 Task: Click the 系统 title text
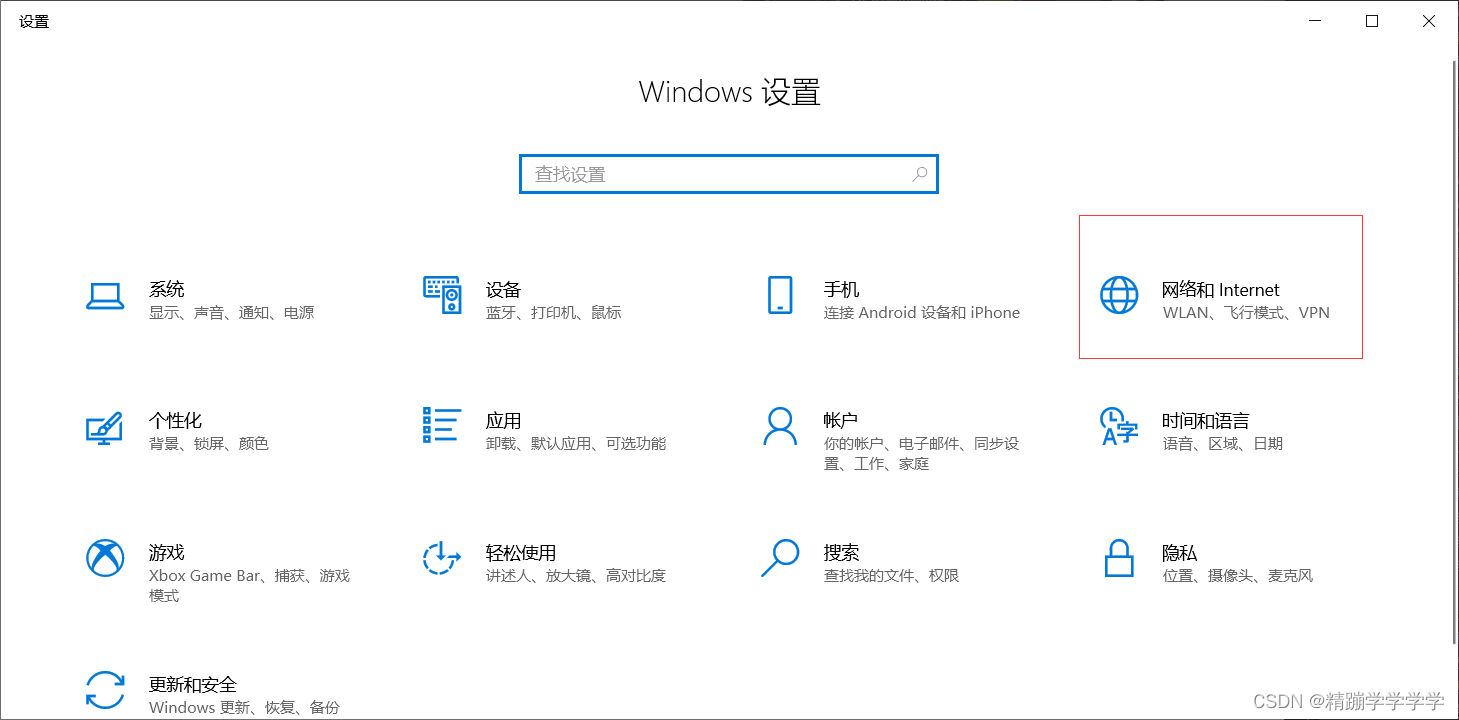tap(167, 289)
